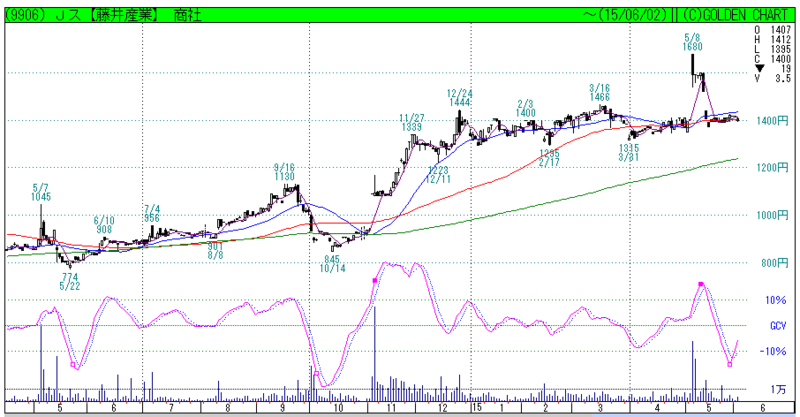
Task: Select the low value L 1395
Action: 772,50
